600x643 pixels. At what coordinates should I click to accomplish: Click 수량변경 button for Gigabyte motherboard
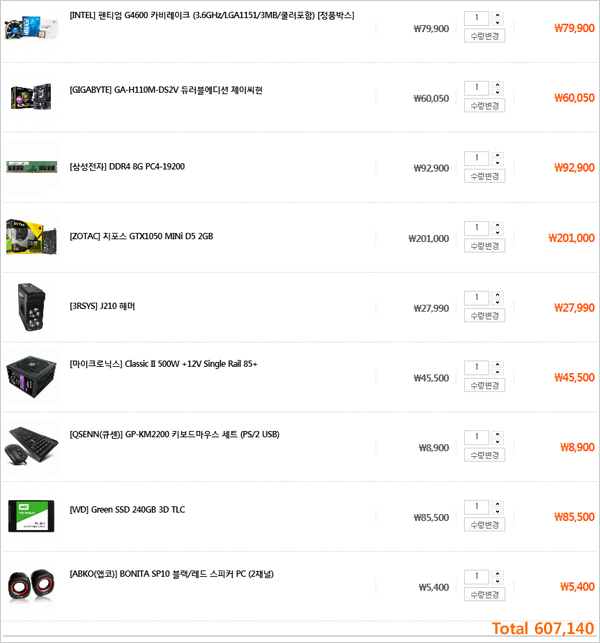coord(484,106)
